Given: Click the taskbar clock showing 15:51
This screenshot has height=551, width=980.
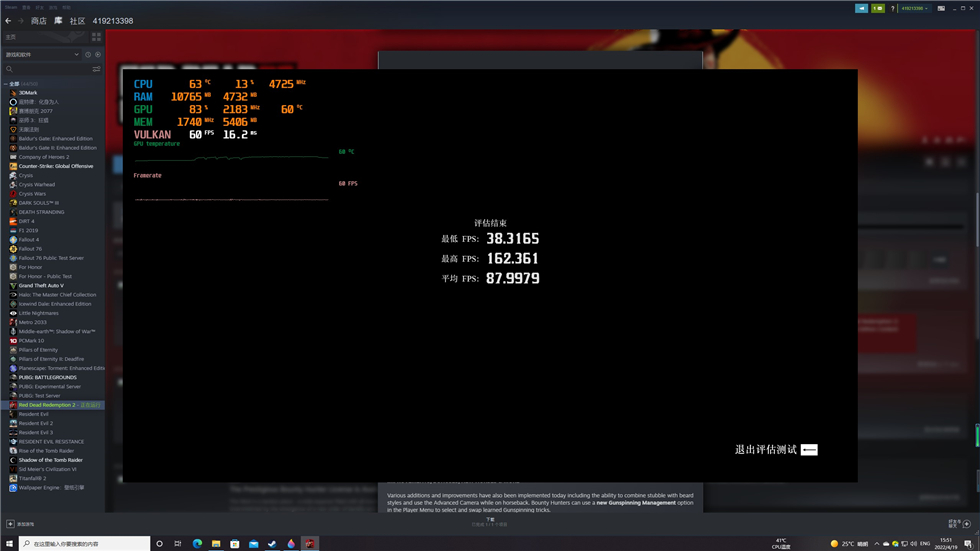Looking at the screenshot, I should tap(946, 544).
